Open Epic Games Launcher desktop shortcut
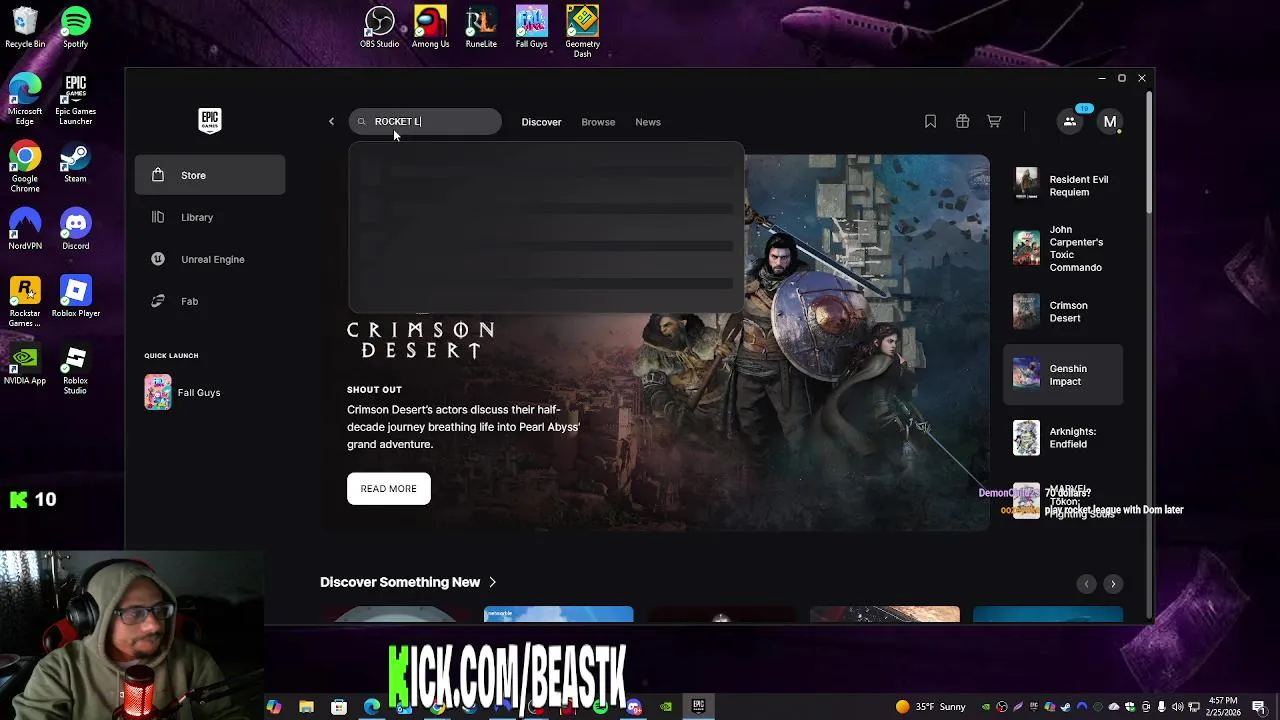The image size is (1280, 720). tap(75, 100)
